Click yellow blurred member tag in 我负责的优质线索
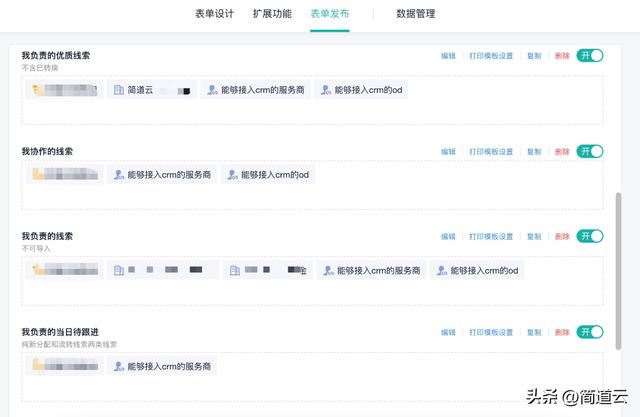This screenshot has height=417, width=640. point(64,90)
